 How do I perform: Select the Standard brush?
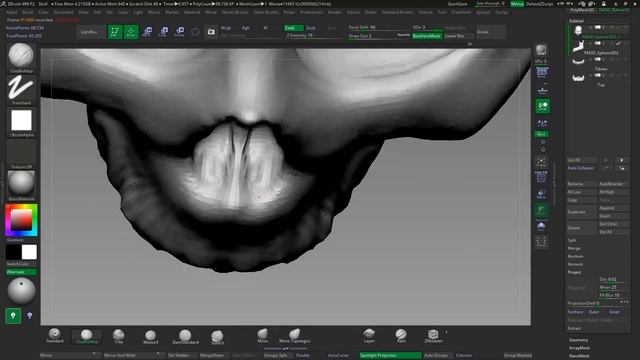pos(55,336)
